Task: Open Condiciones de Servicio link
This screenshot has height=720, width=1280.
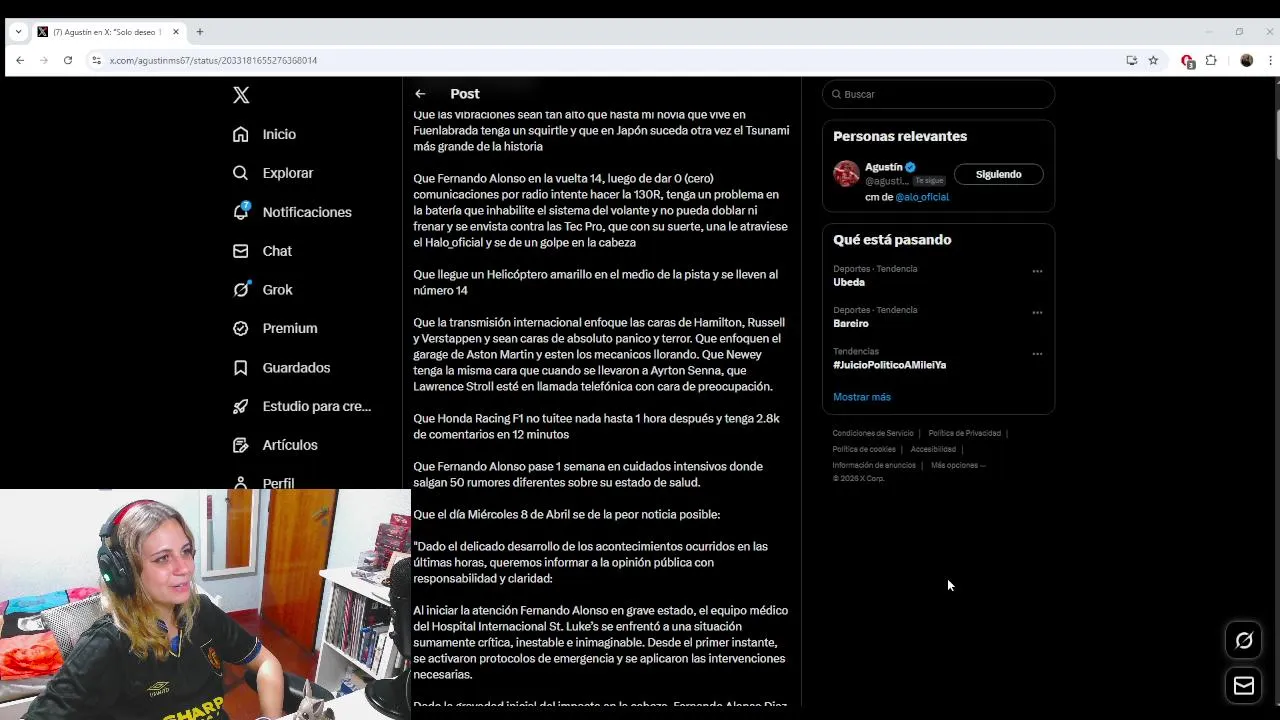Action: pyautogui.click(x=873, y=433)
